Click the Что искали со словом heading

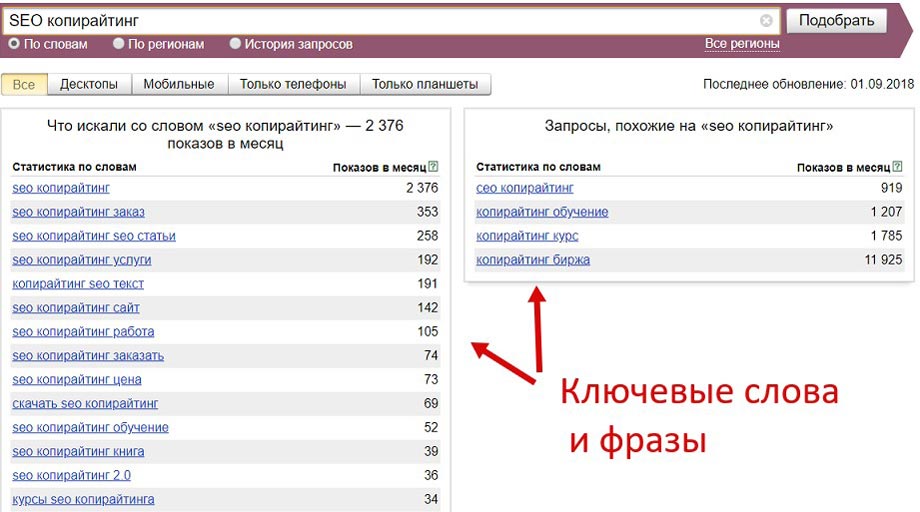coord(225,134)
